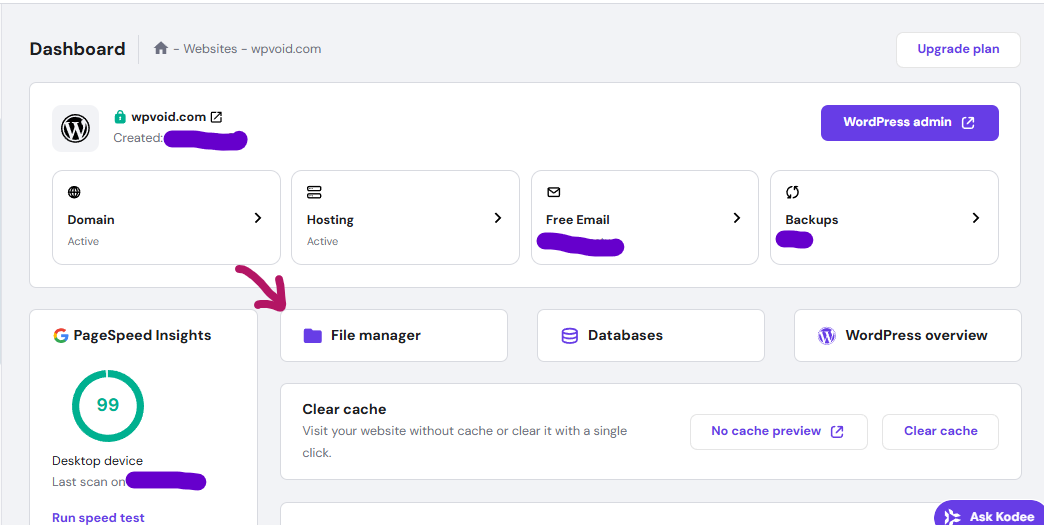
Task: Click the Kodee assistant icon
Action: (x=953, y=516)
